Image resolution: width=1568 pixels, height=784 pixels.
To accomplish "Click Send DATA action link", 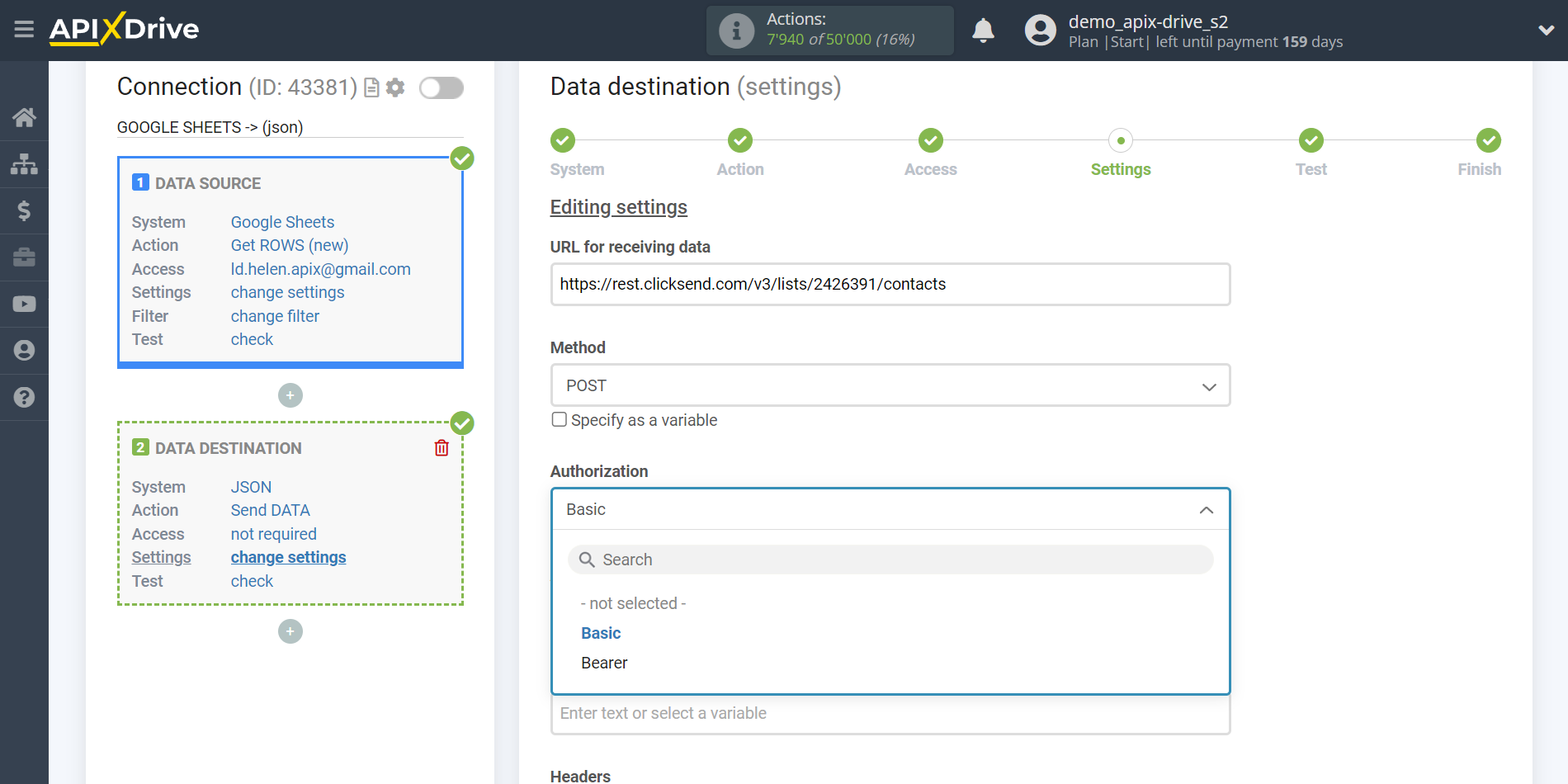I will coord(270,510).
